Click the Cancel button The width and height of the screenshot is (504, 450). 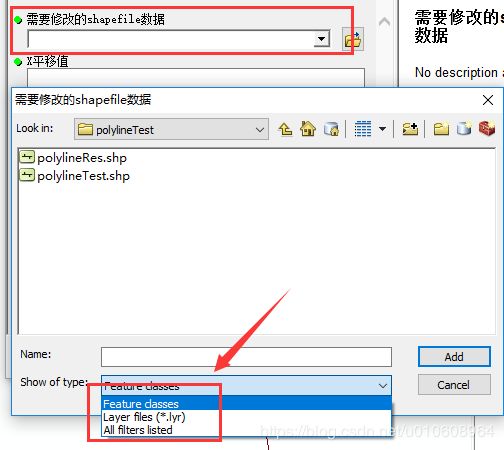454,385
